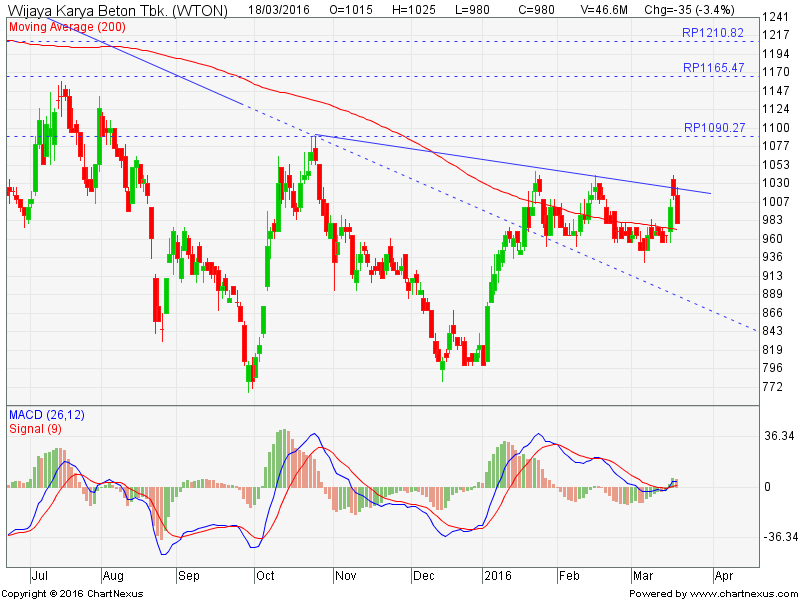
Task: Click the 1217 price axis label
Action: coord(775,35)
